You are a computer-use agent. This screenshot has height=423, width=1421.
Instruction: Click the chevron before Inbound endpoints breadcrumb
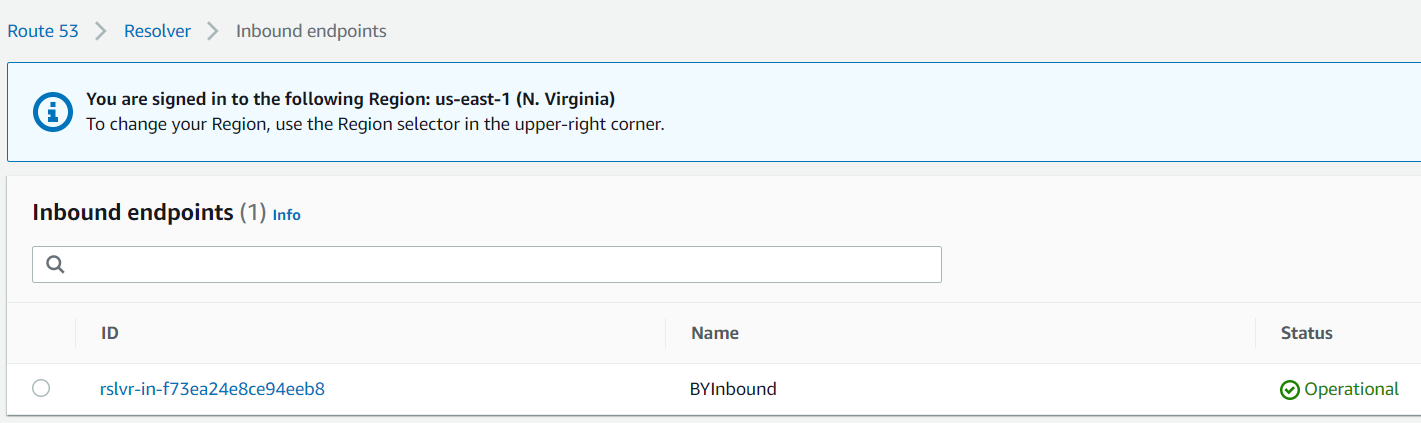213,31
